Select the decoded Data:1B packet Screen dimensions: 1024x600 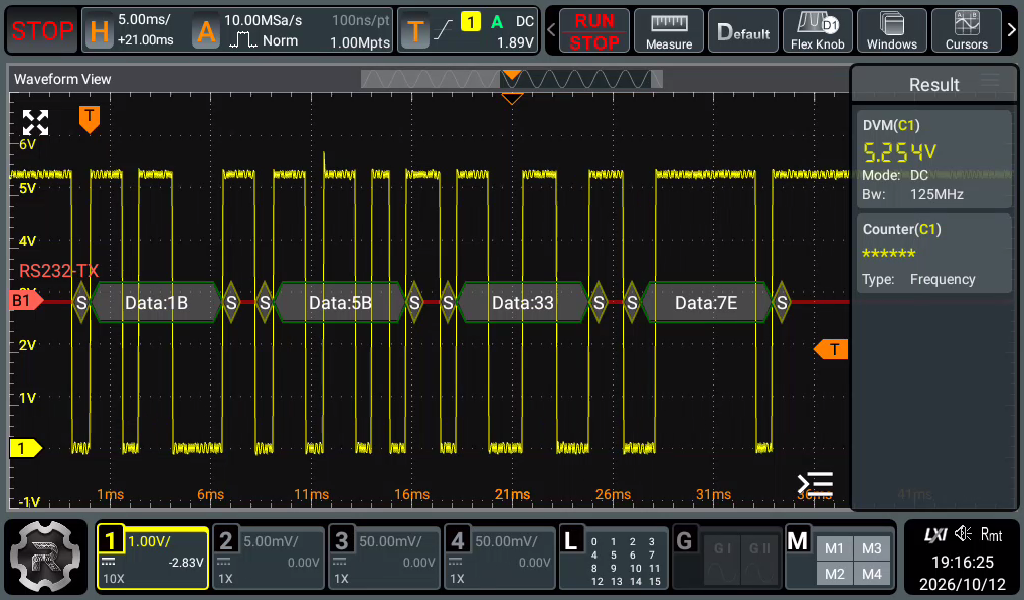coord(156,302)
